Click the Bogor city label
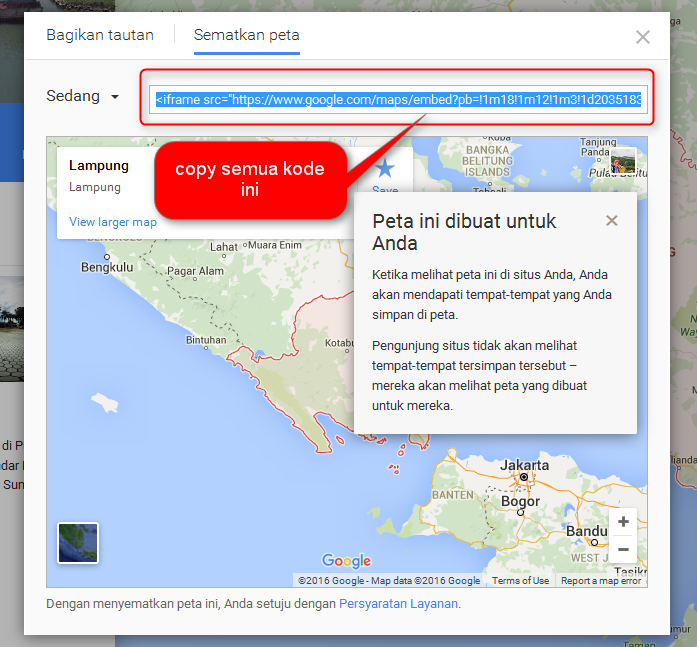 pyautogui.click(x=520, y=501)
